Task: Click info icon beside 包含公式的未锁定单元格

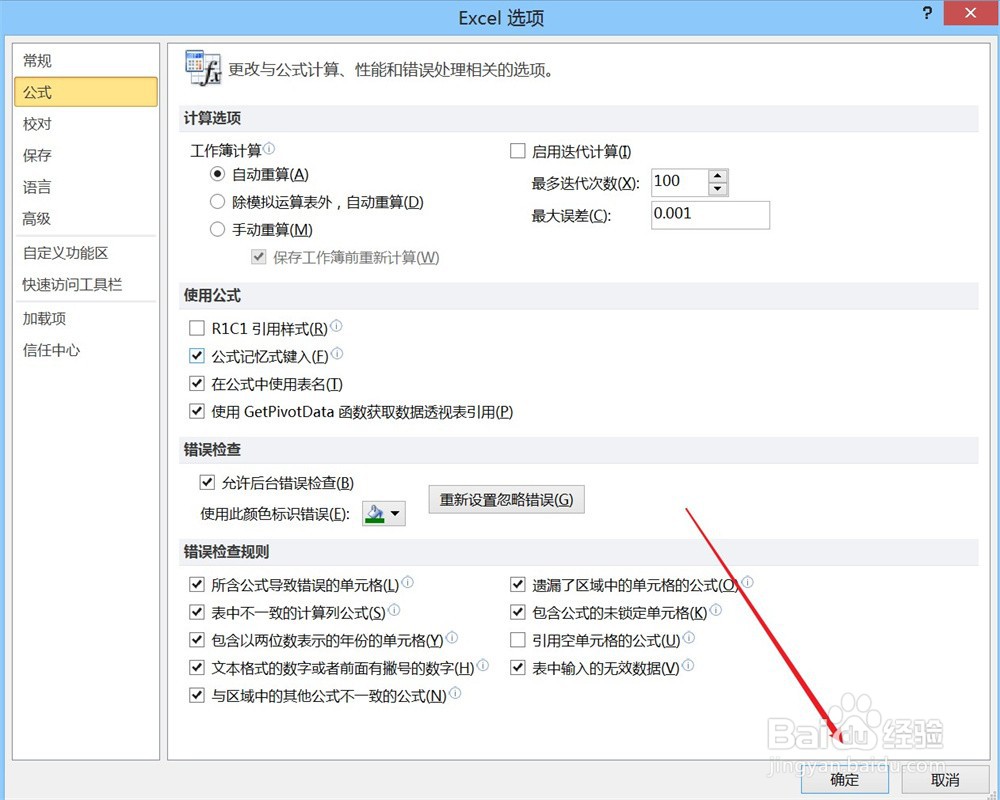Action: (x=716, y=610)
